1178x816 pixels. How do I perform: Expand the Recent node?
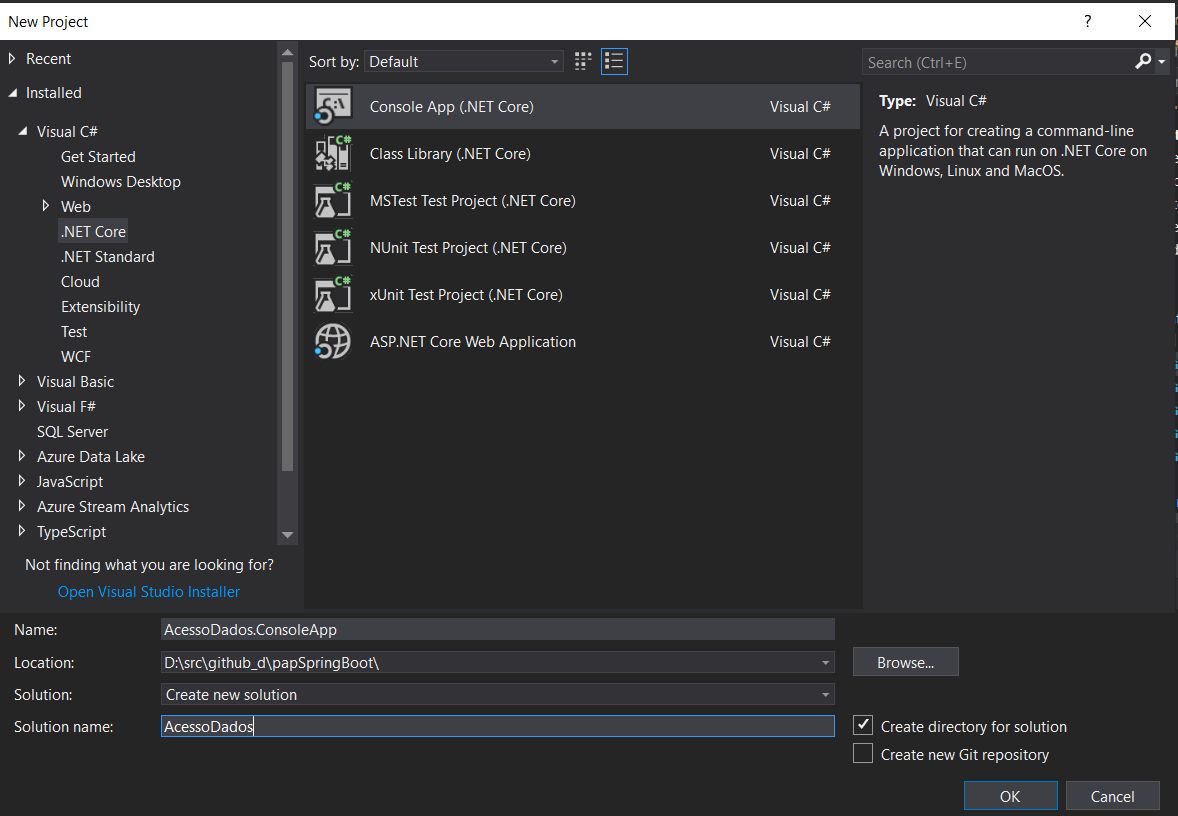coord(12,59)
